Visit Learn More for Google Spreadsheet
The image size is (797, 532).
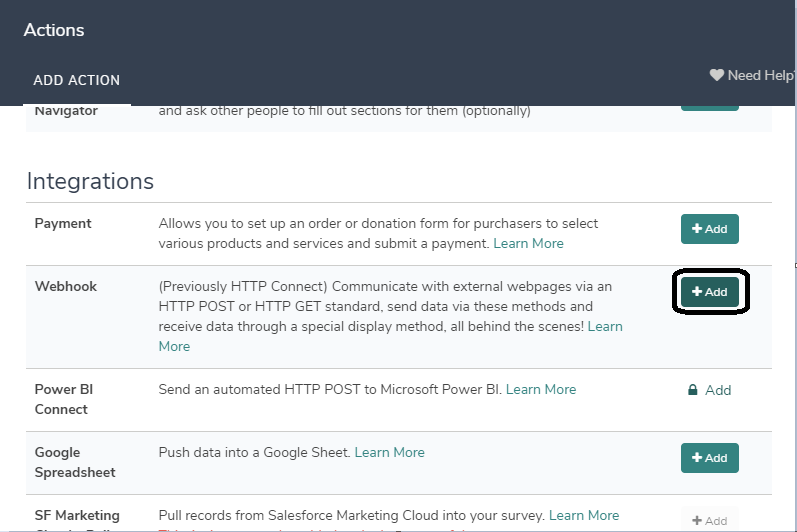389,452
